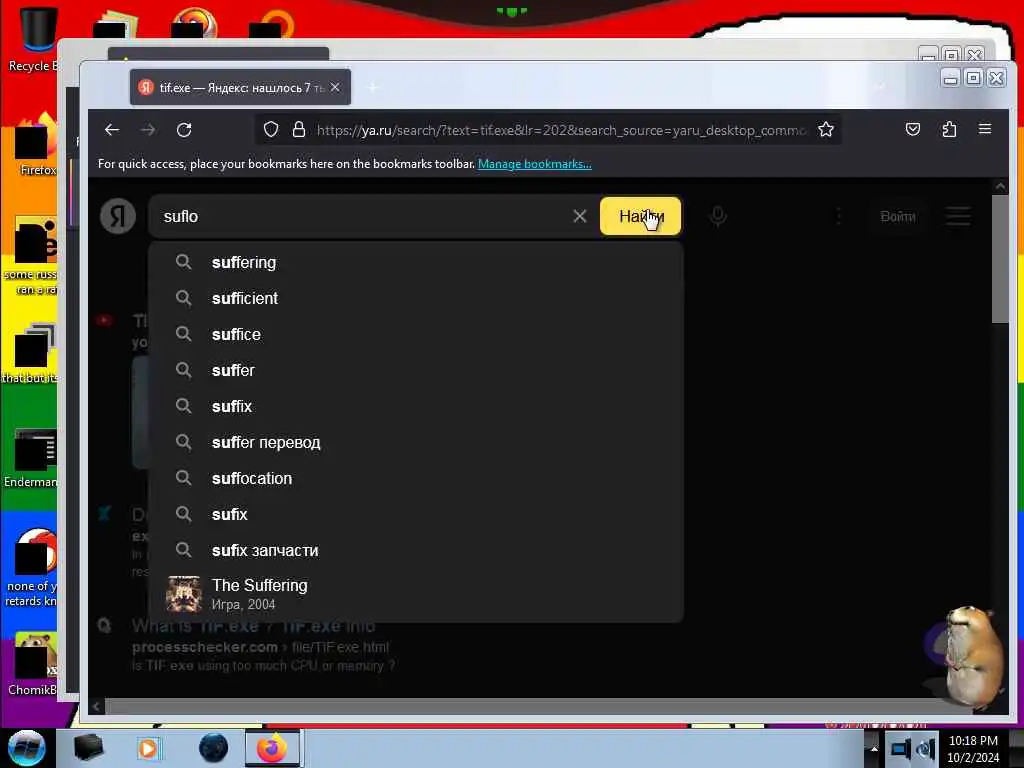Open Enderman desktop icon
1024x768 pixels.
click(33, 457)
